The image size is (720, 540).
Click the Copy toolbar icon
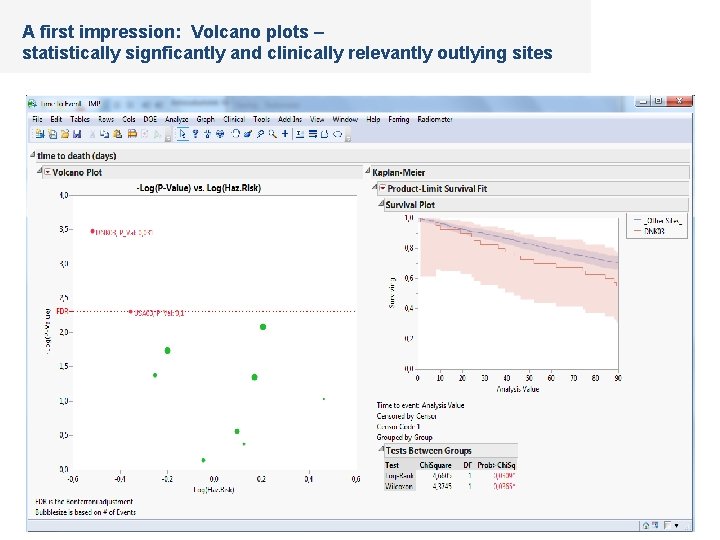[105, 134]
